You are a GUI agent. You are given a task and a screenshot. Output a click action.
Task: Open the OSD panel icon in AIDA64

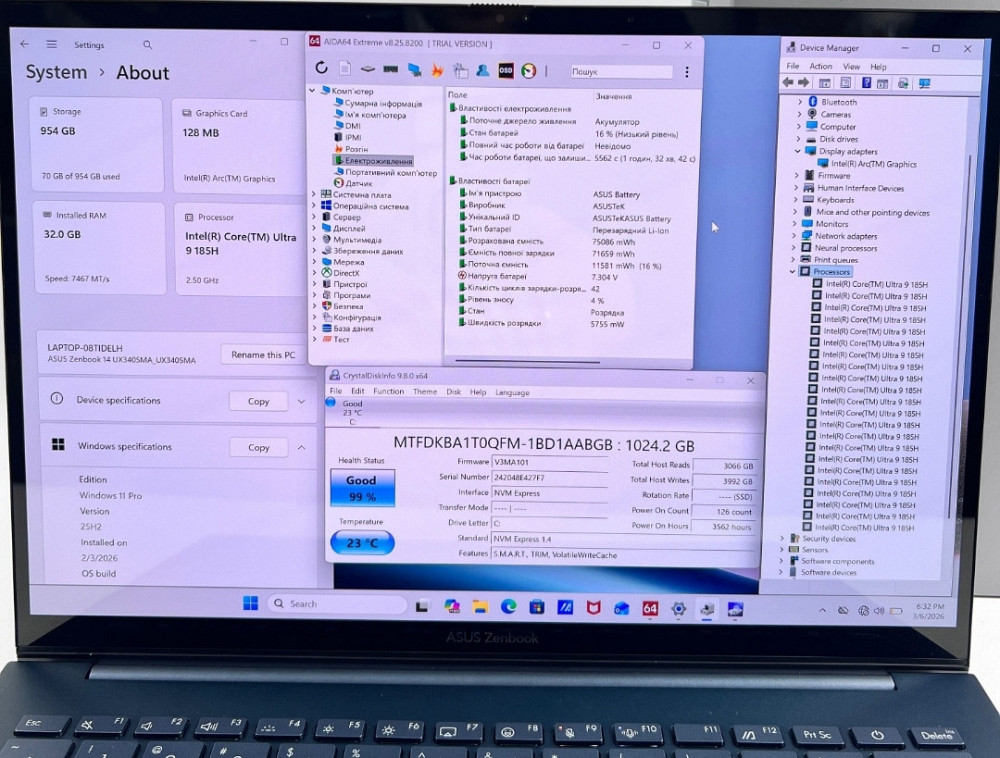tap(506, 70)
